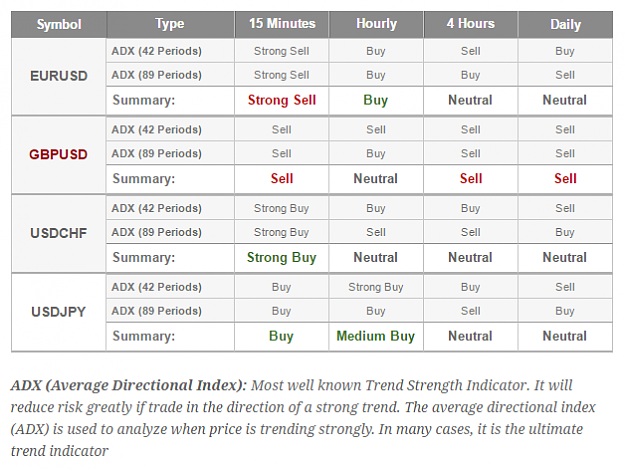
Task: Open the EURUSD symbol cell
Action: click(59, 76)
